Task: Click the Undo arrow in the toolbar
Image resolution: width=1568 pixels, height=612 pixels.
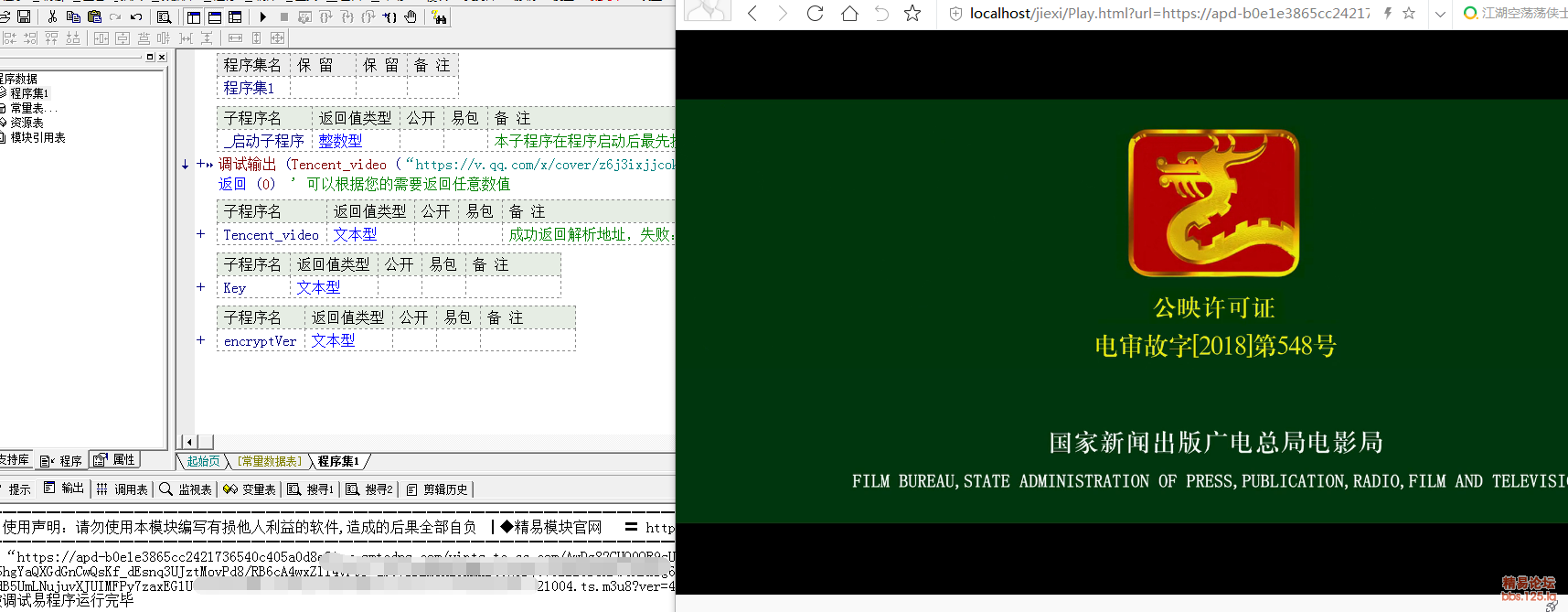Action: click(136, 16)
